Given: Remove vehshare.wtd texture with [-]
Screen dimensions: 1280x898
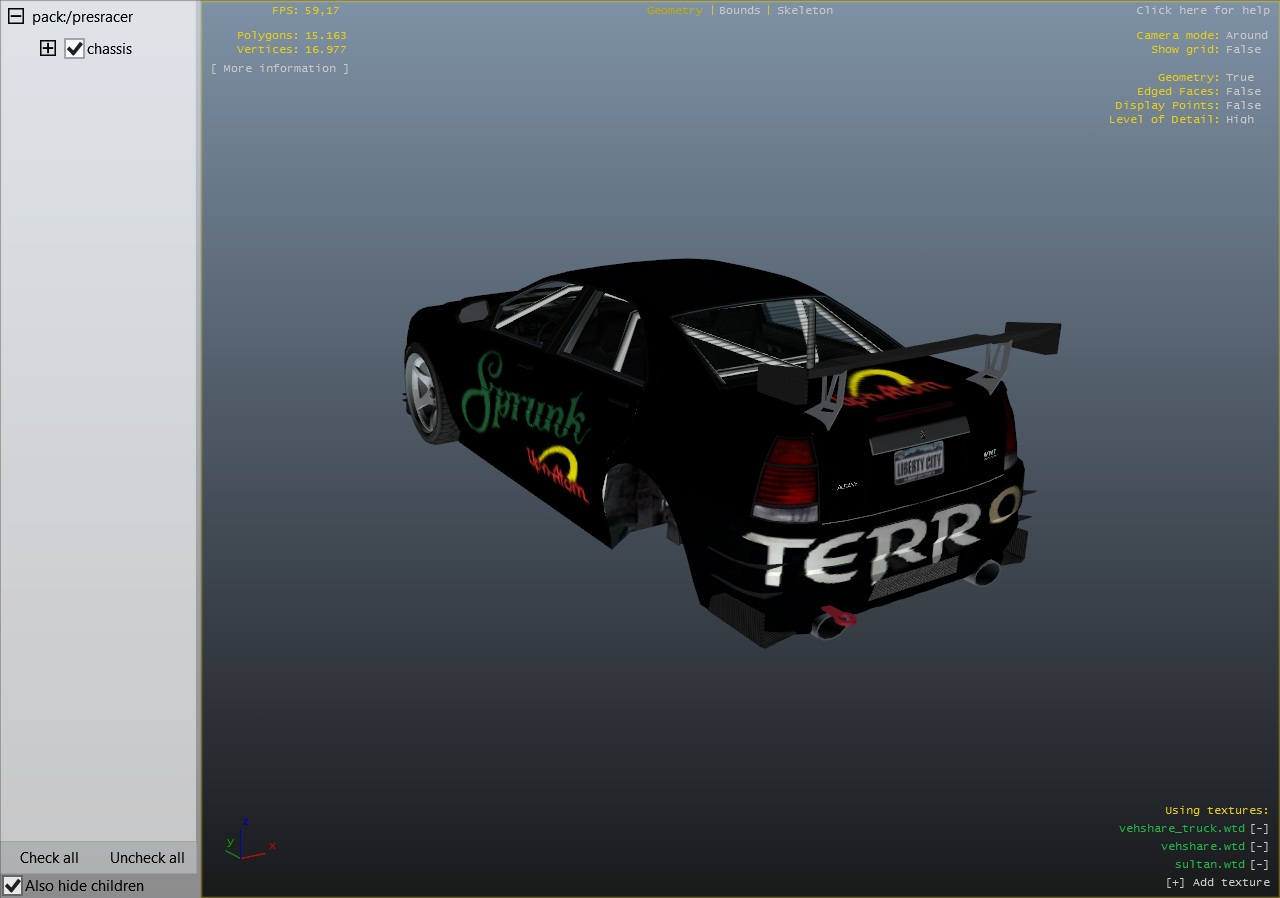Looking at the screenshot, I should point(1259,846).
